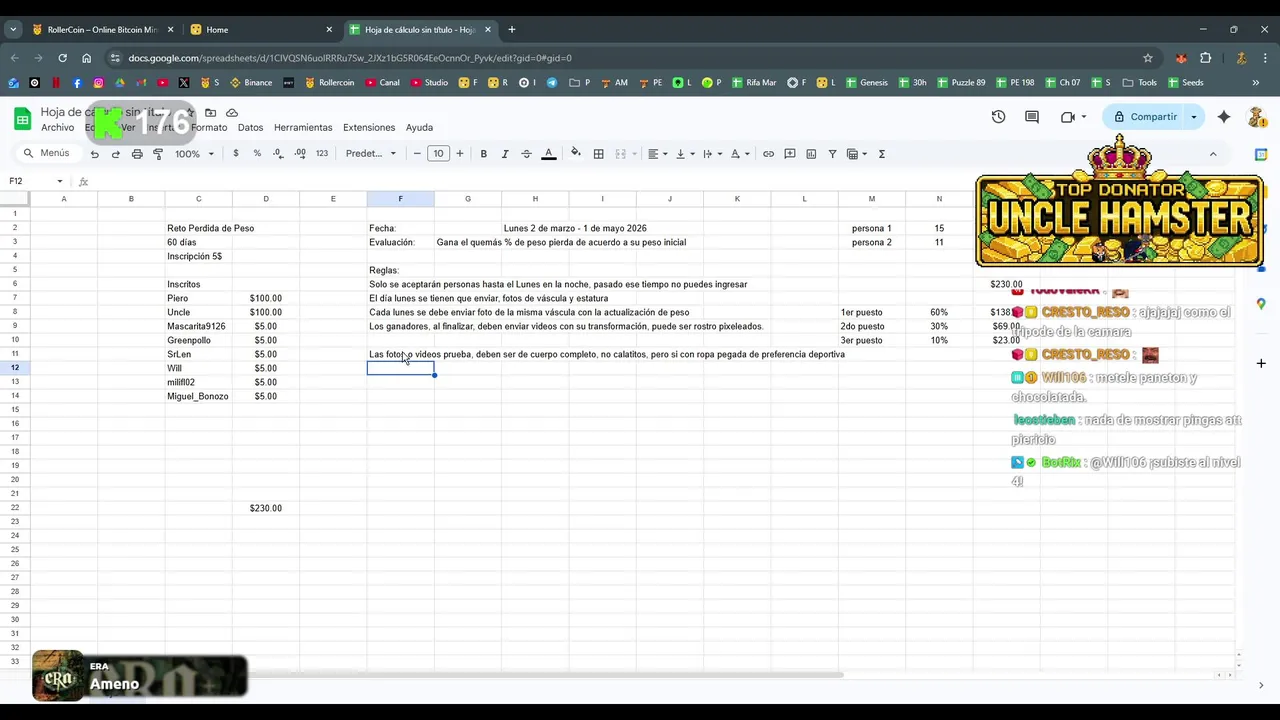1280x720 pixels.
Task: Open the version history clock icon
Action: point(998,117)
